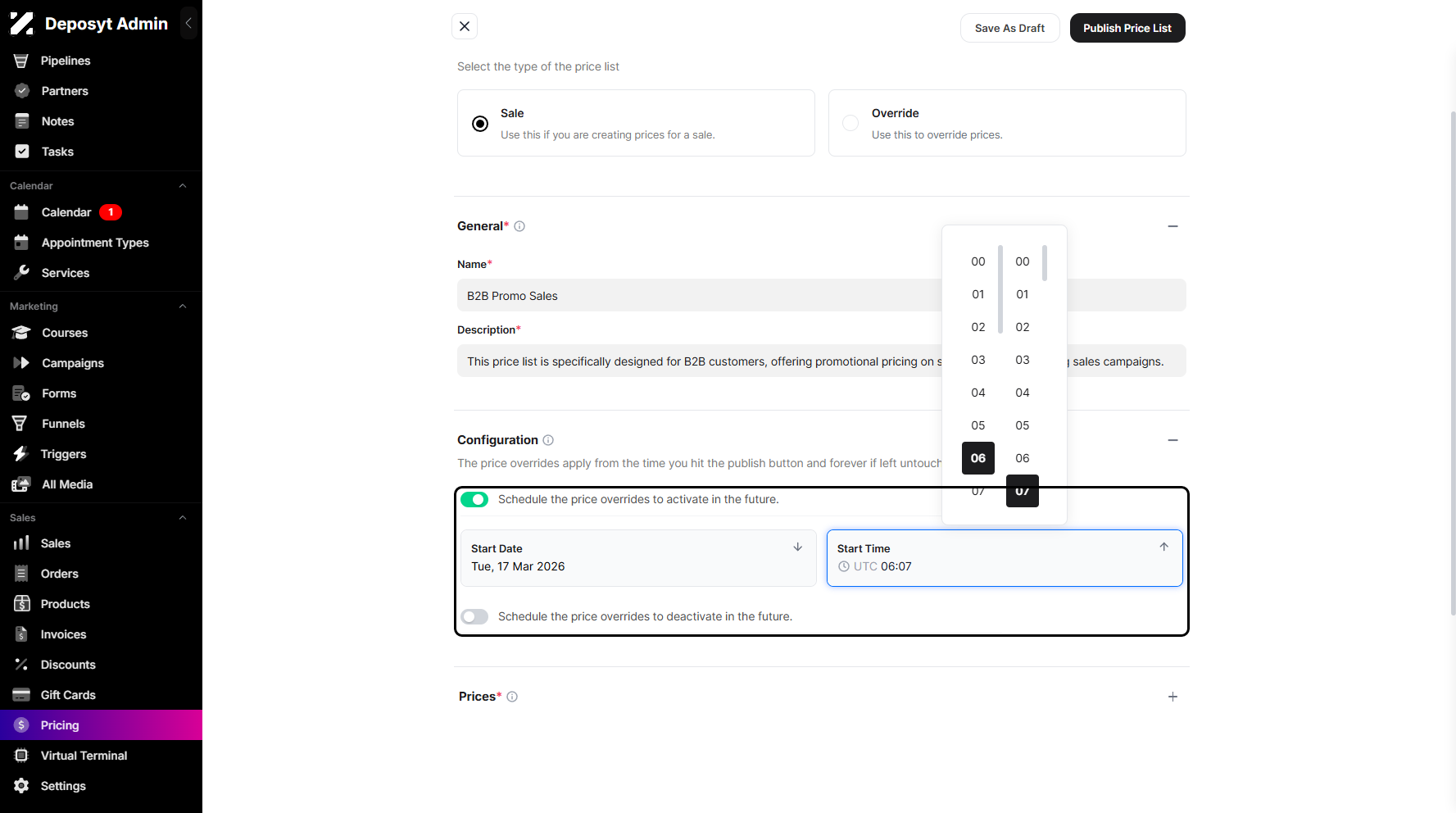Click the Products price tag icon
The height and width of the screenshot is (813, 1456).
click(21, 604)
